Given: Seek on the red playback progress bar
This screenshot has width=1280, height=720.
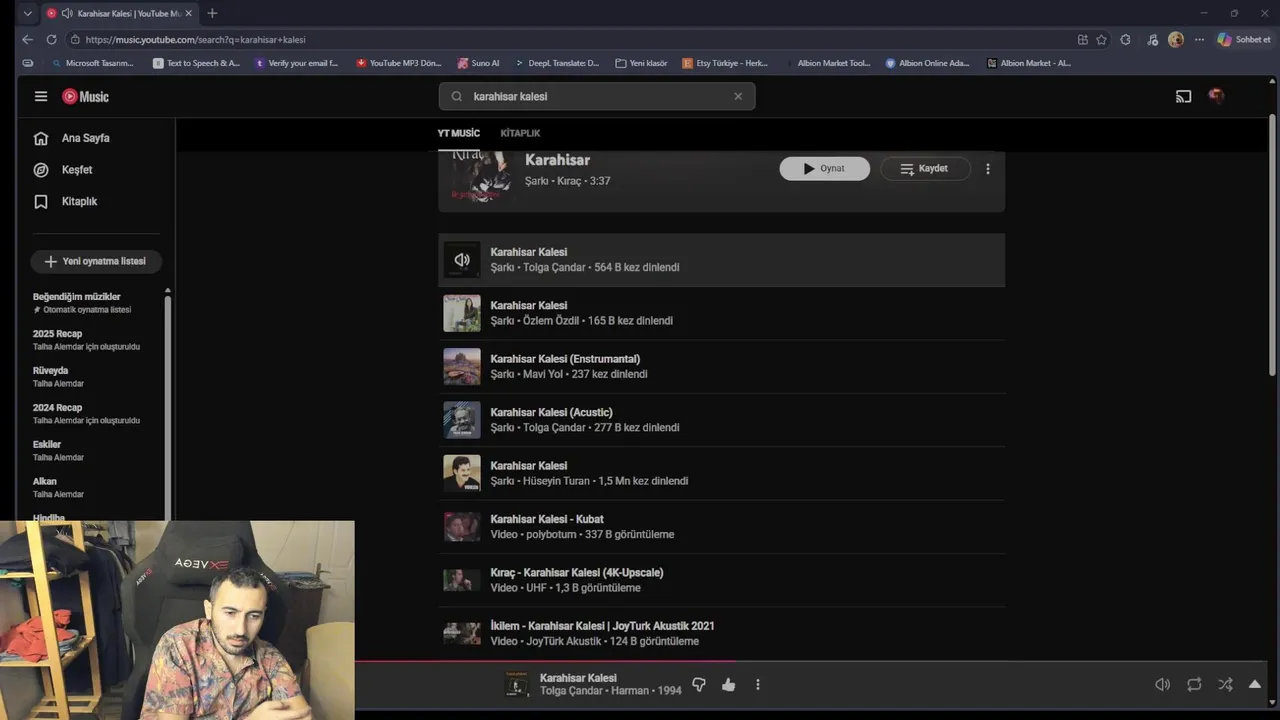Looking at the screenshot, I should (545, 661).
